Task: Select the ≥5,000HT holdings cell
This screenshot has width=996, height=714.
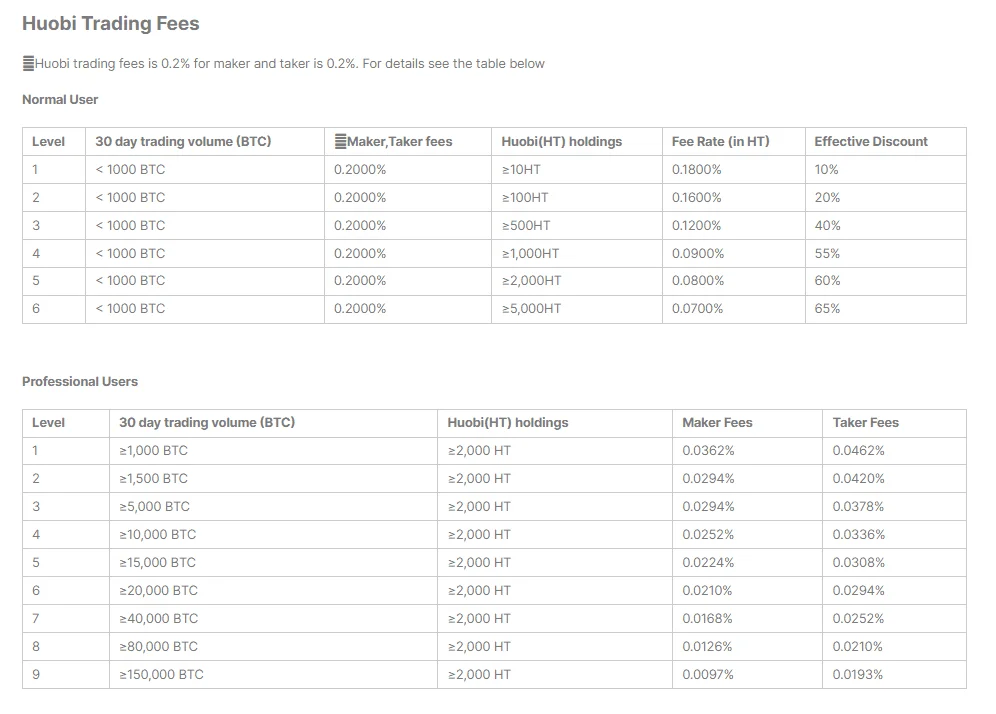Action: 531,309
